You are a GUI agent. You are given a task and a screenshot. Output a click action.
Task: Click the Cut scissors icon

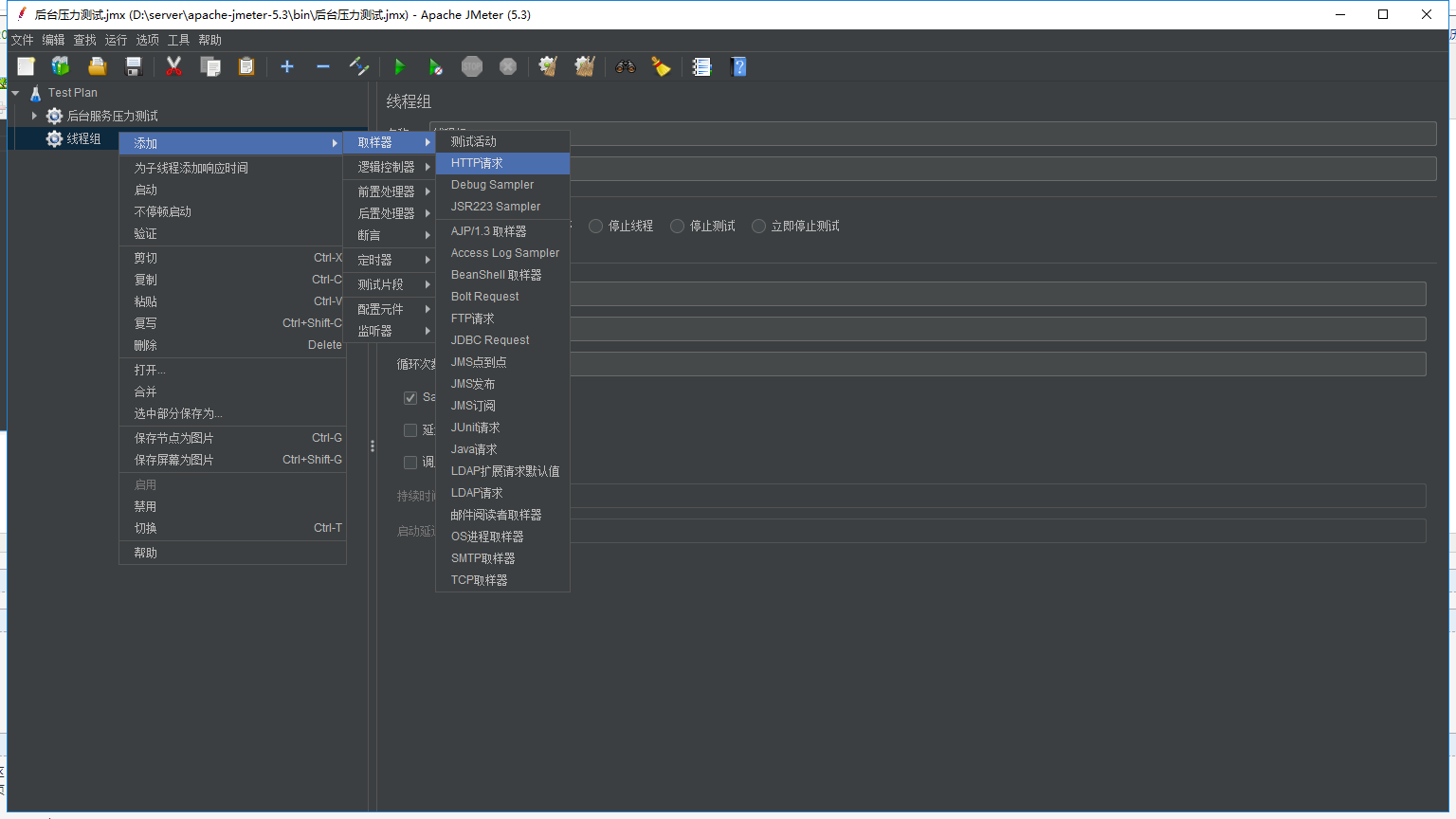(x=173, y=66)
